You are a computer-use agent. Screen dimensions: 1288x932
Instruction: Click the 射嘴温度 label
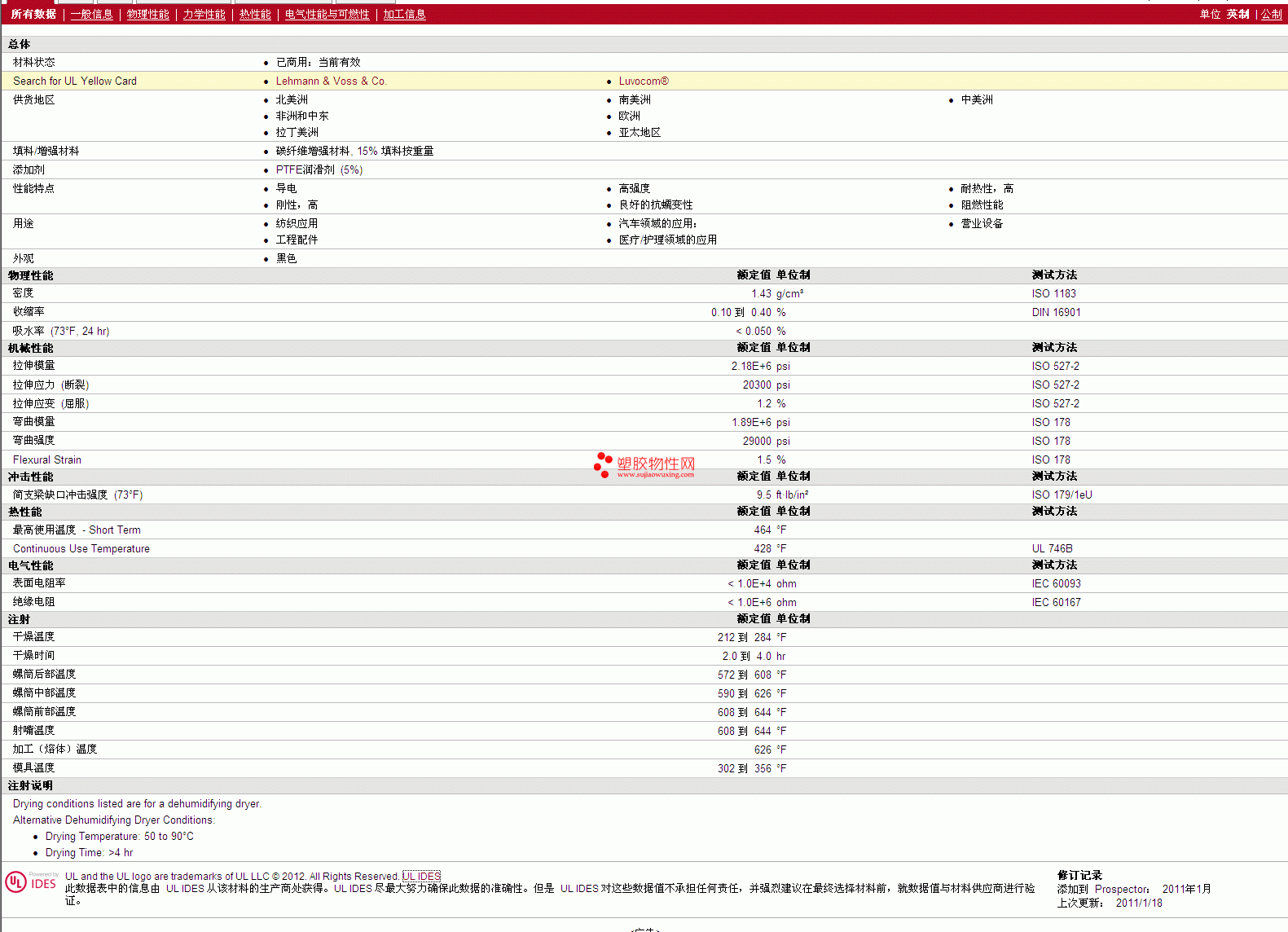coord(33,730)
